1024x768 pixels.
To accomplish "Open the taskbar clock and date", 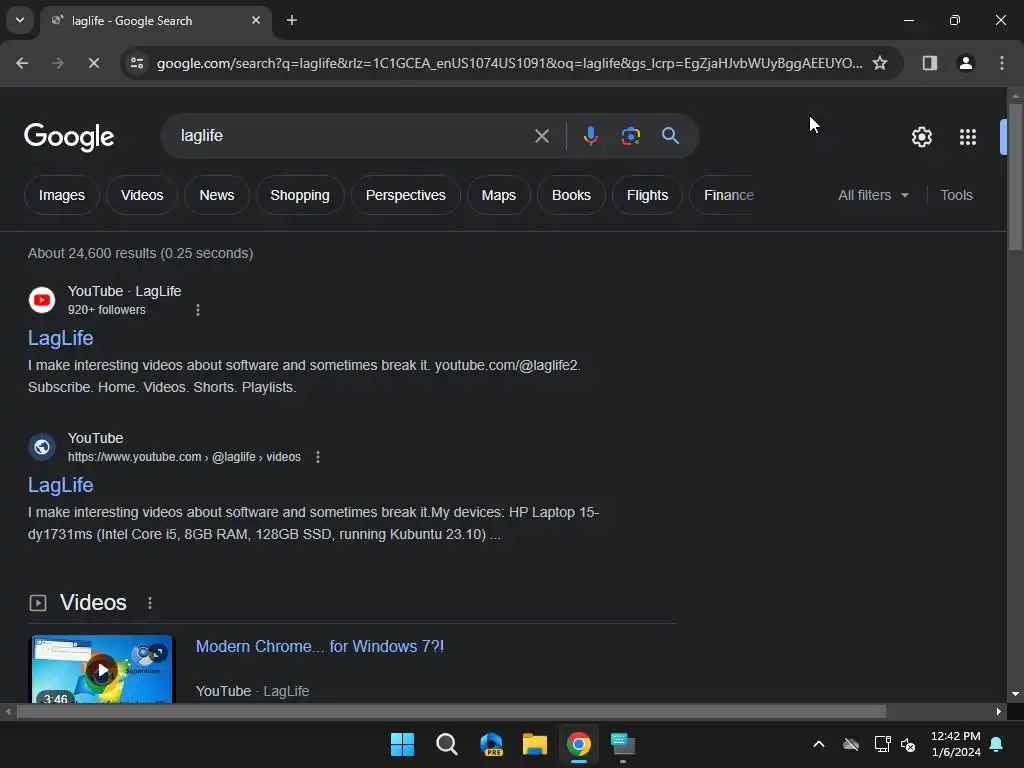I will [955, 744].
